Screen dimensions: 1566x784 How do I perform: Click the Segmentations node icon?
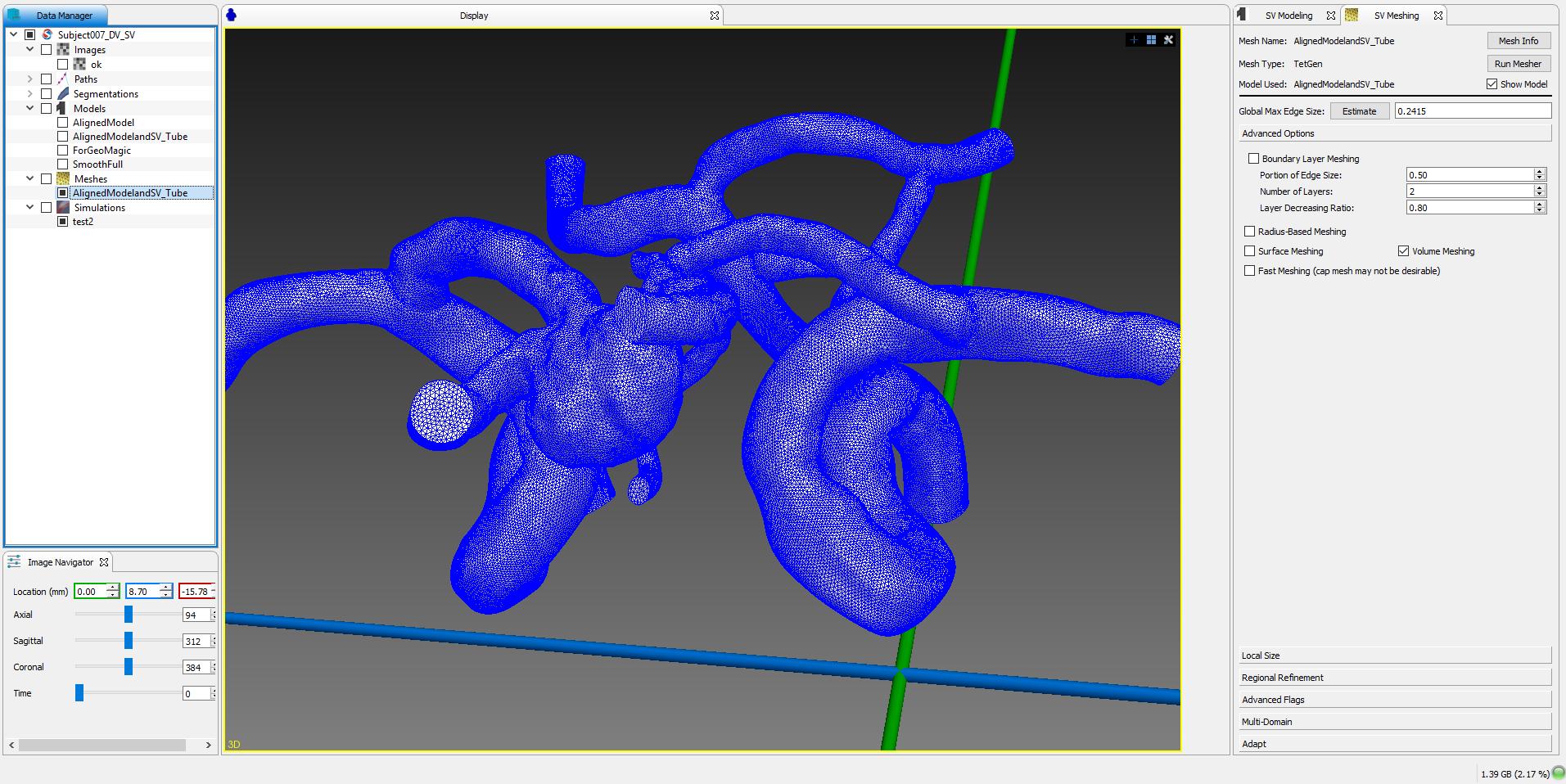63,93
